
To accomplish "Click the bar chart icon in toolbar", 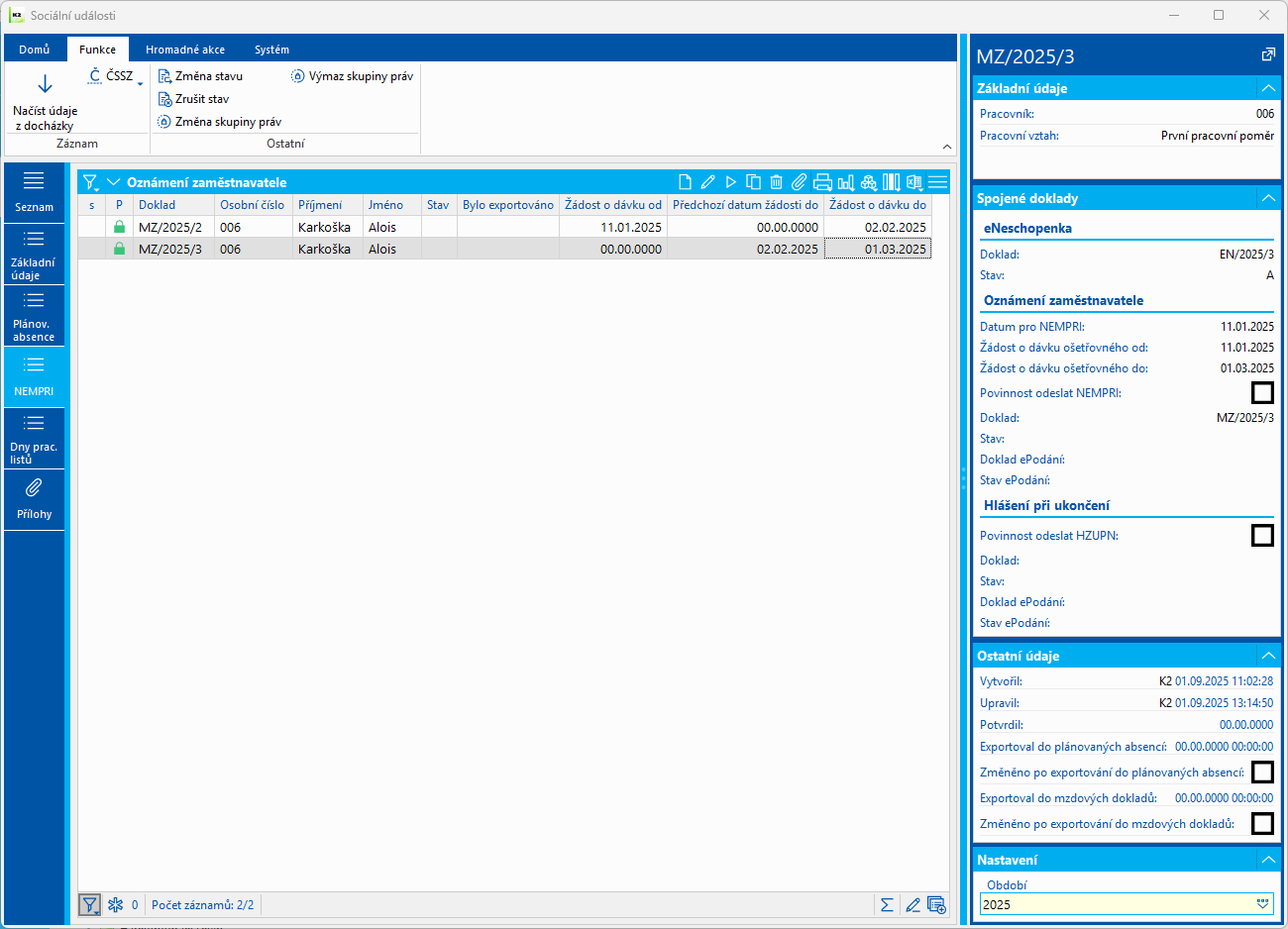I will click(845, 182).
